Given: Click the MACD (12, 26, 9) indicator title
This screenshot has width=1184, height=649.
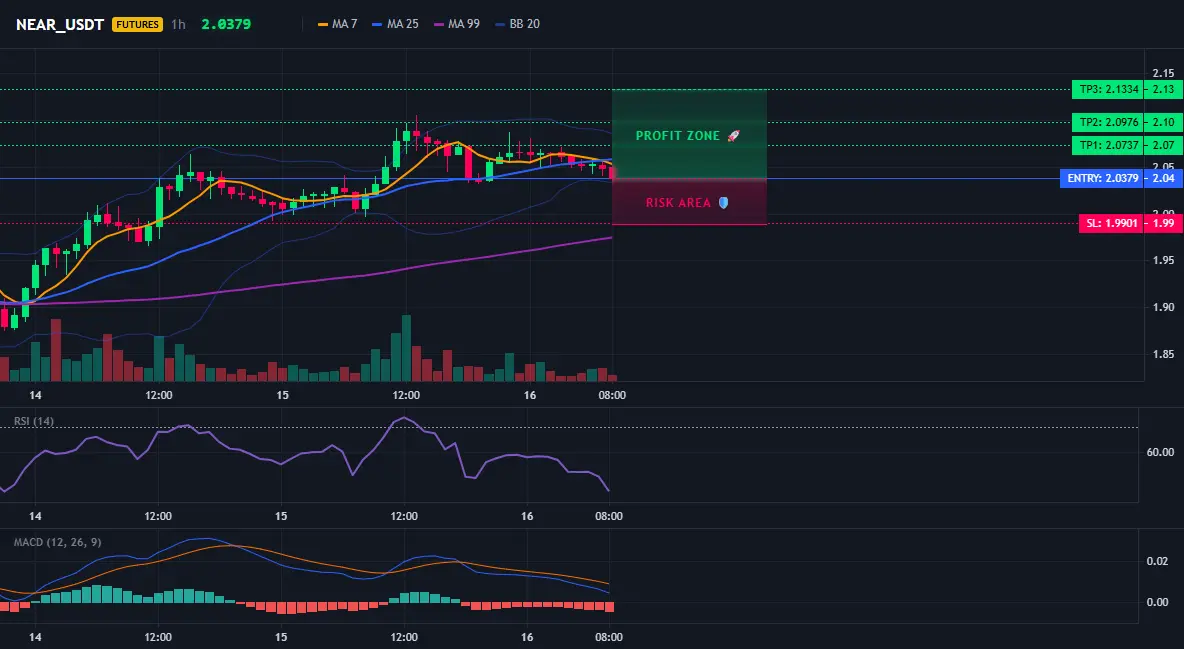Looking at the screenshot, I should coord(57,542).
